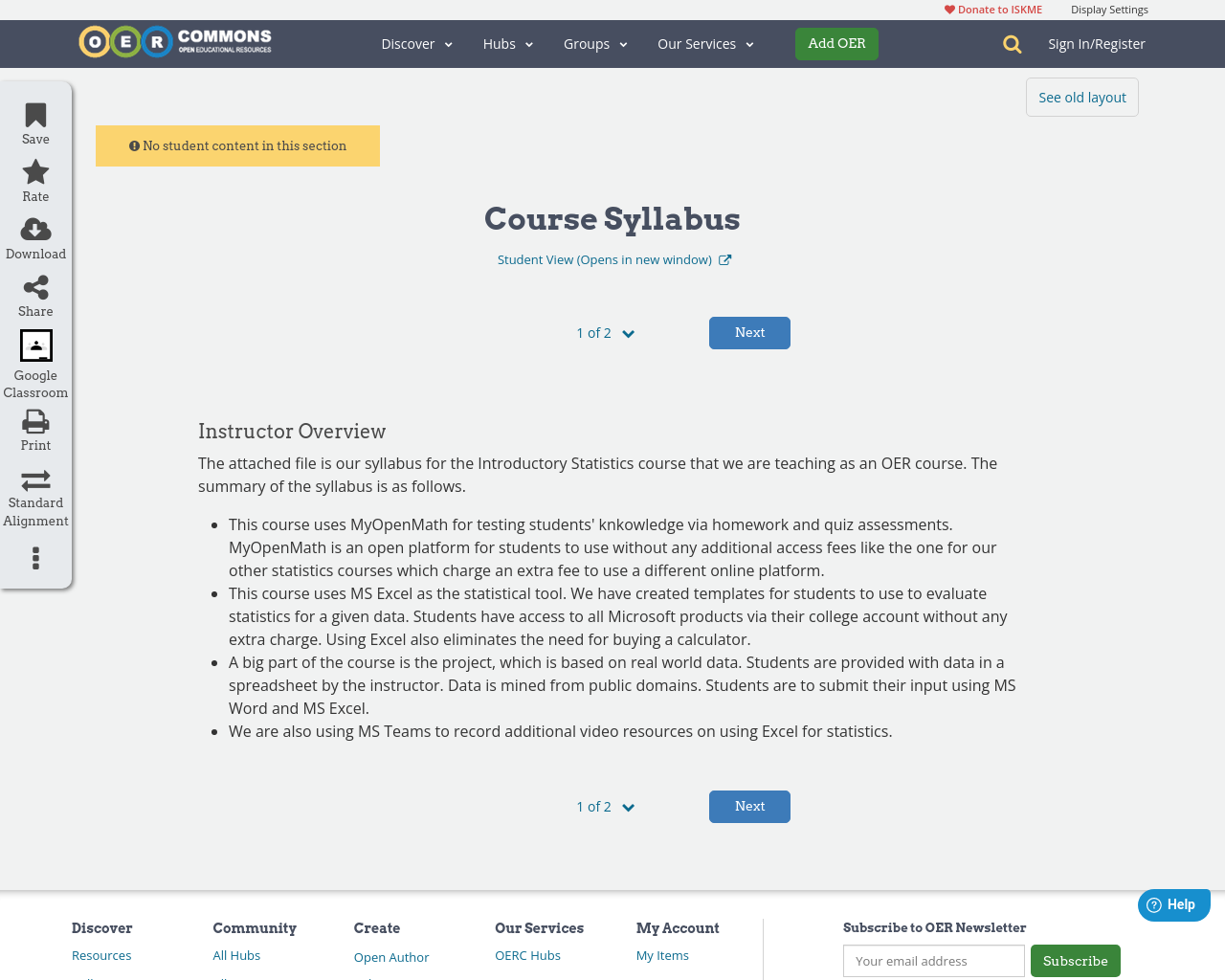Screen dimensions: 1225x980
Task: Open the Hubs dropdown menu
Action: (507, 43)
